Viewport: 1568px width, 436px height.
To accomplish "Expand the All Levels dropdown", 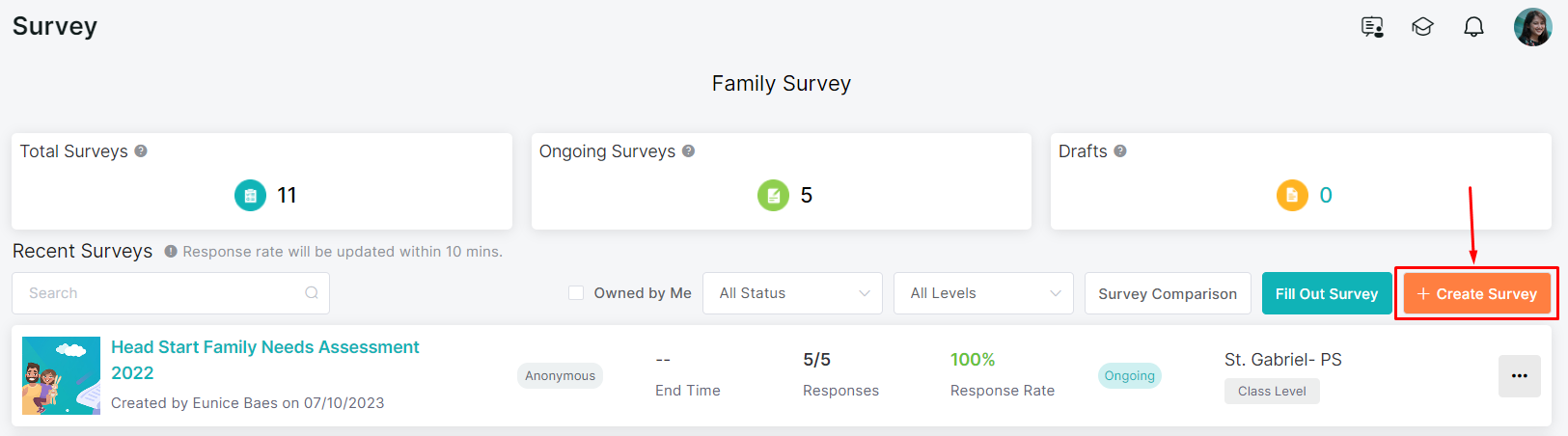I will click(984, 293).
